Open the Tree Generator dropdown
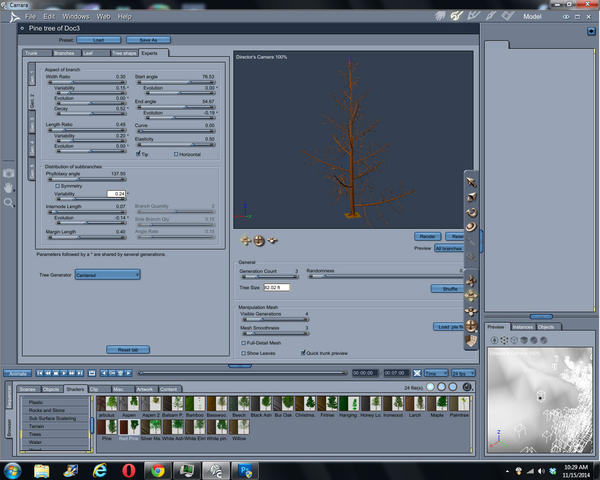The image size is (600, 480). [x=107, y=273]
